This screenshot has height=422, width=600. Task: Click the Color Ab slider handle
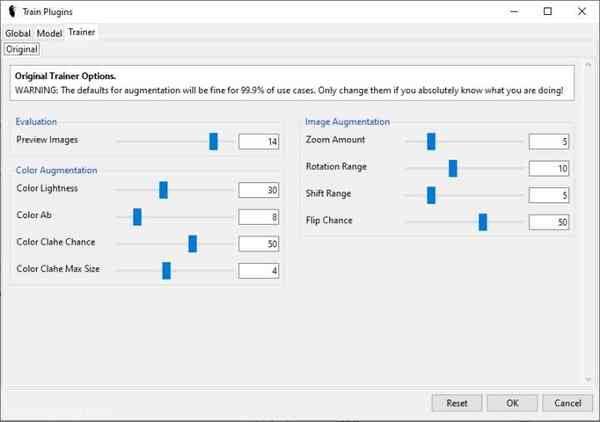point(137,217)
